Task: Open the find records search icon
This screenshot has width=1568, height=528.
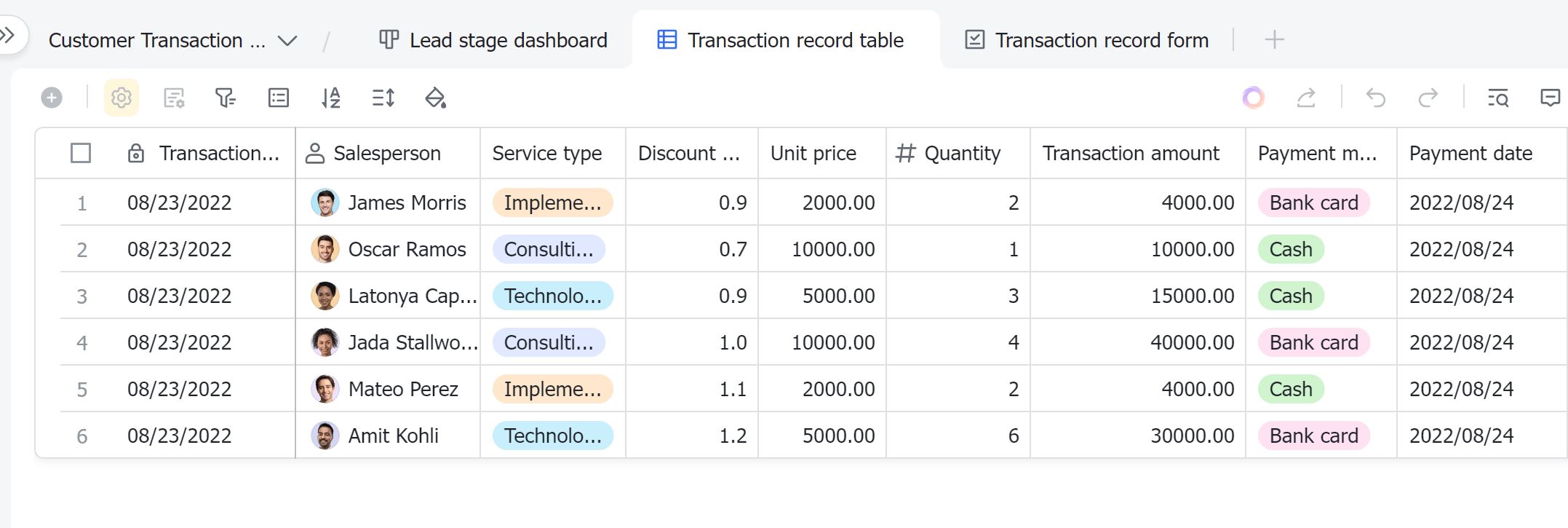Action: tap(1498, 98)
